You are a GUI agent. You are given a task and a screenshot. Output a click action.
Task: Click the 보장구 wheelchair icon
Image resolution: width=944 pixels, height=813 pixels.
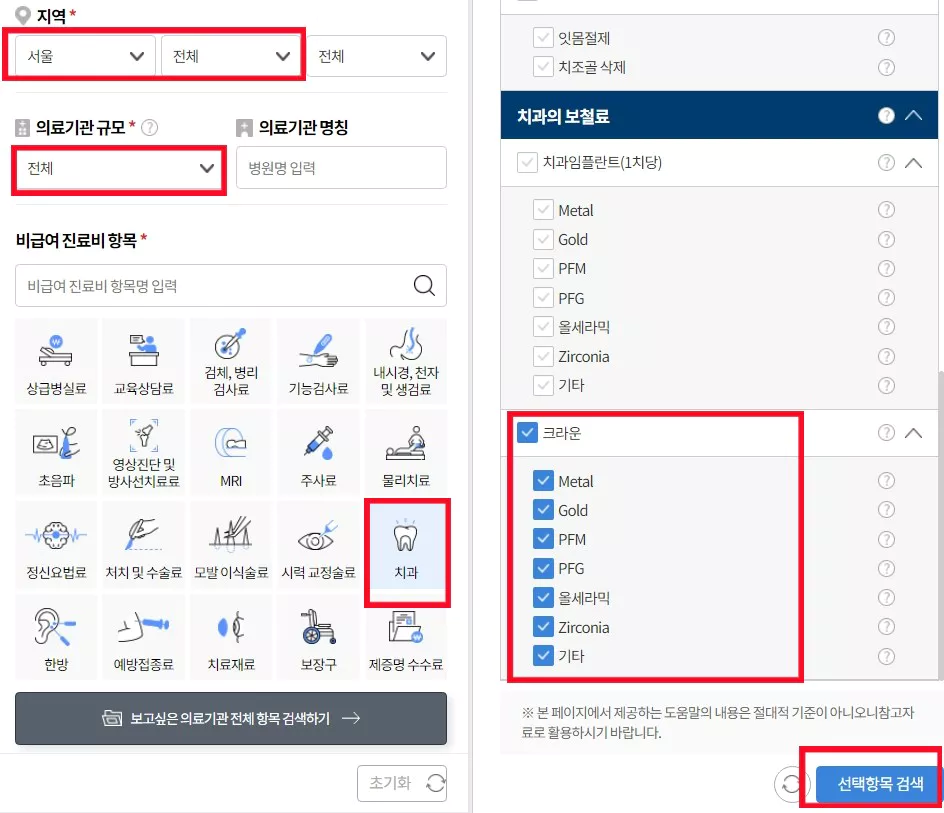pyautogui.click(x=318, y=637)
